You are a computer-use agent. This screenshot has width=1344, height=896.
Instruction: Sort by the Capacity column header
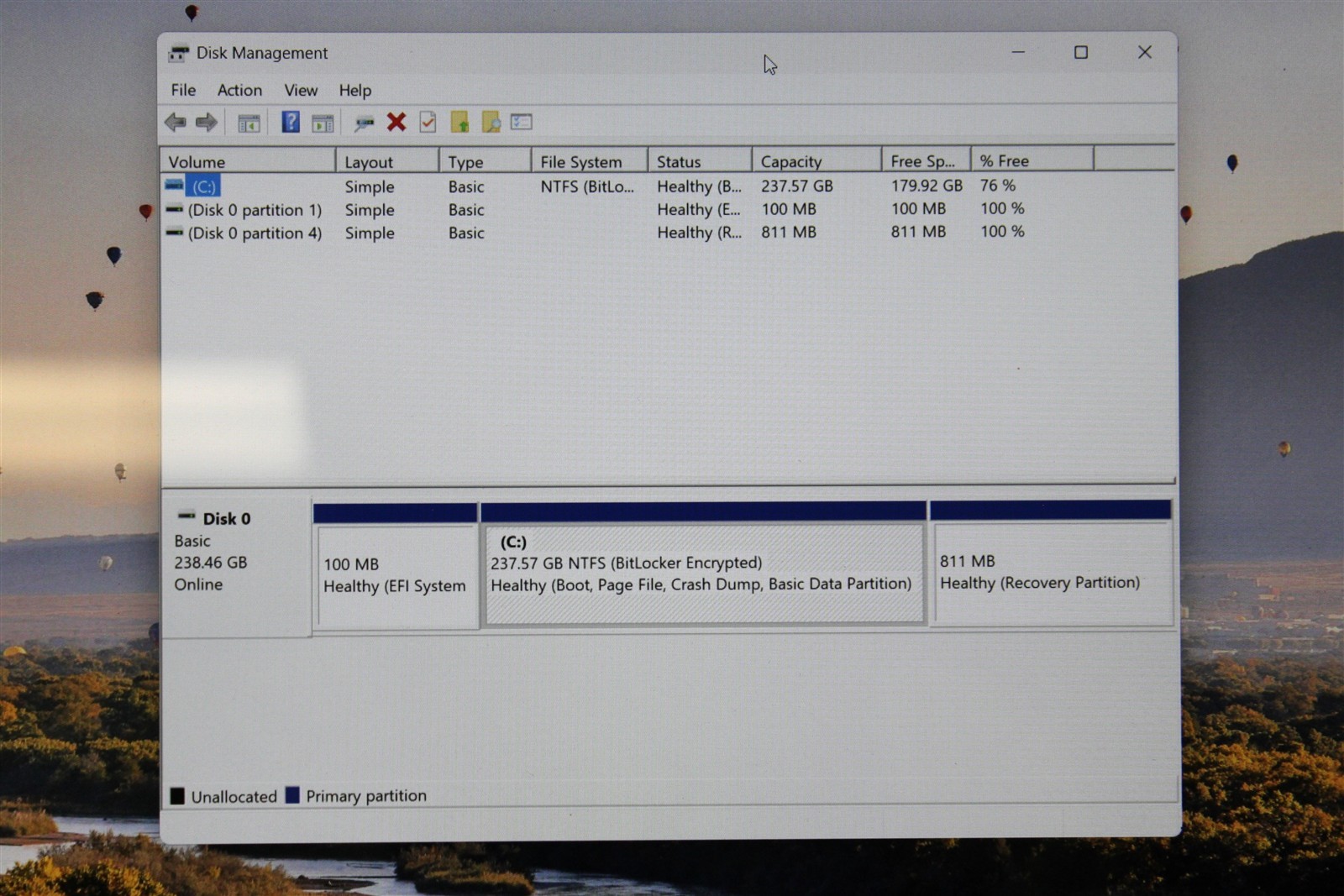(x=816, y=161)
